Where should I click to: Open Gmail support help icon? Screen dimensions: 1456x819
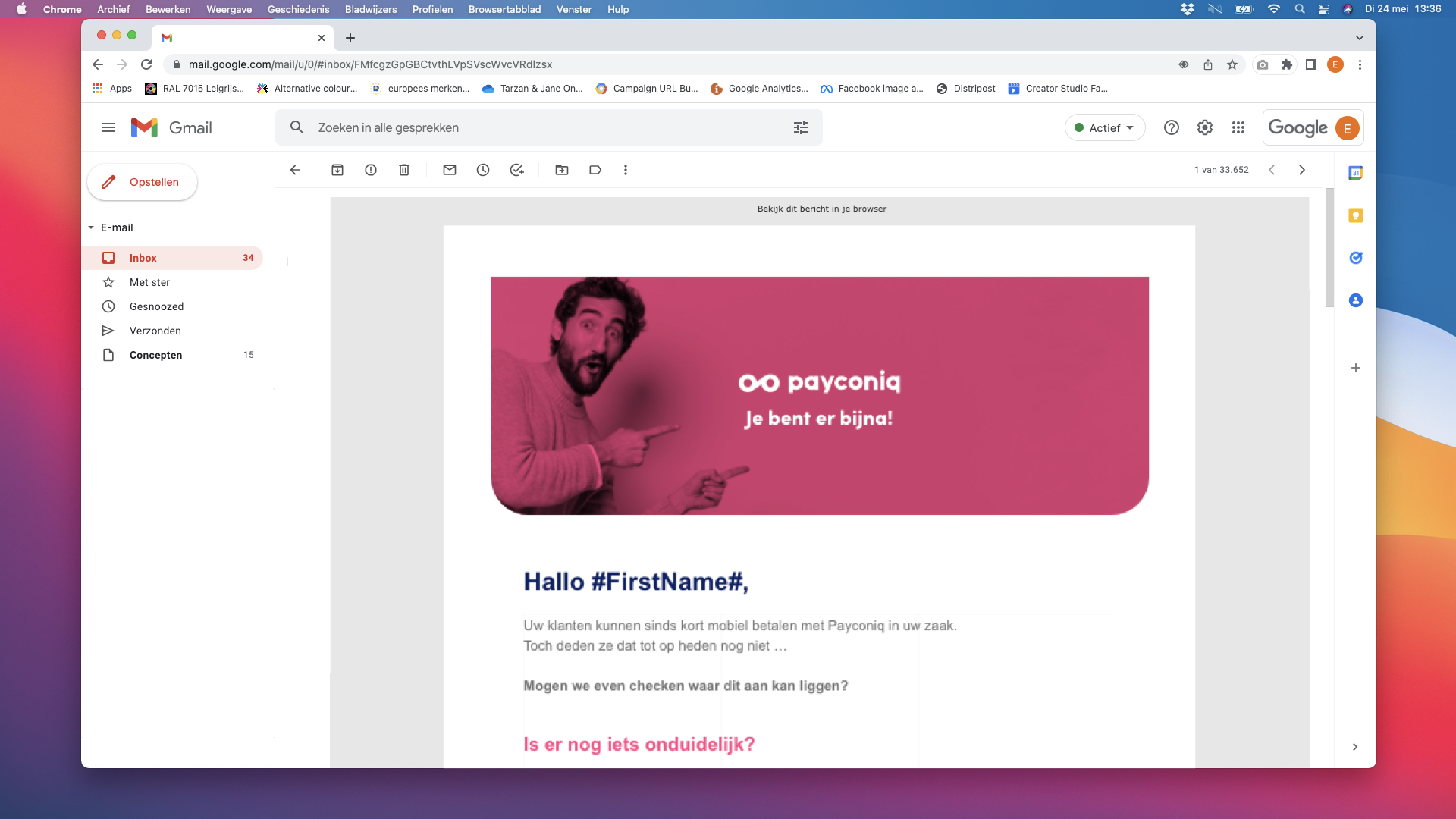click(x=1172, y=127)
